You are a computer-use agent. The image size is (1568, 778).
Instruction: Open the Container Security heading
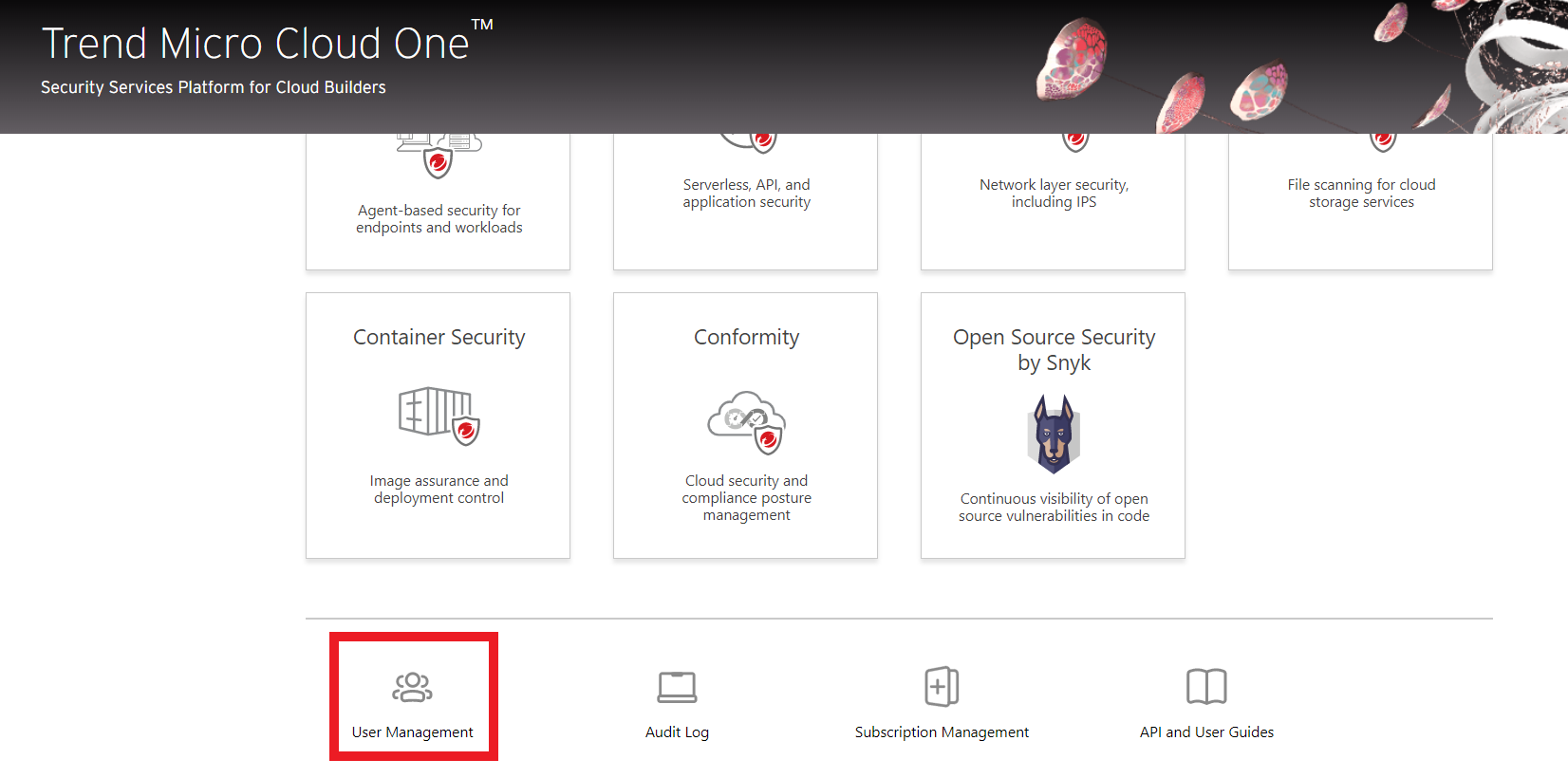[x=439, y=338]
